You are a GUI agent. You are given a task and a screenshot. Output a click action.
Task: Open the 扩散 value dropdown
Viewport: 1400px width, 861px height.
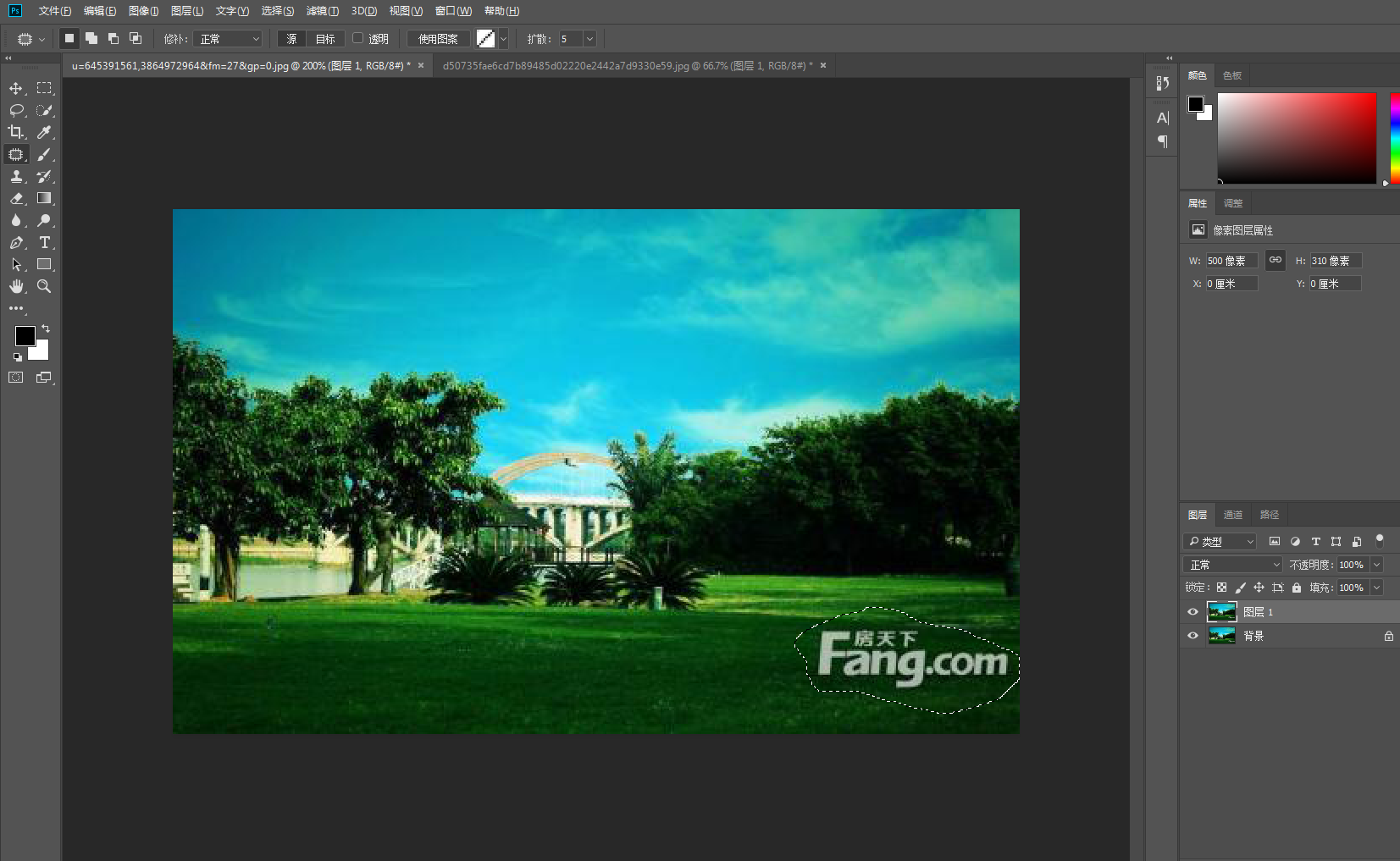point(589,39)
